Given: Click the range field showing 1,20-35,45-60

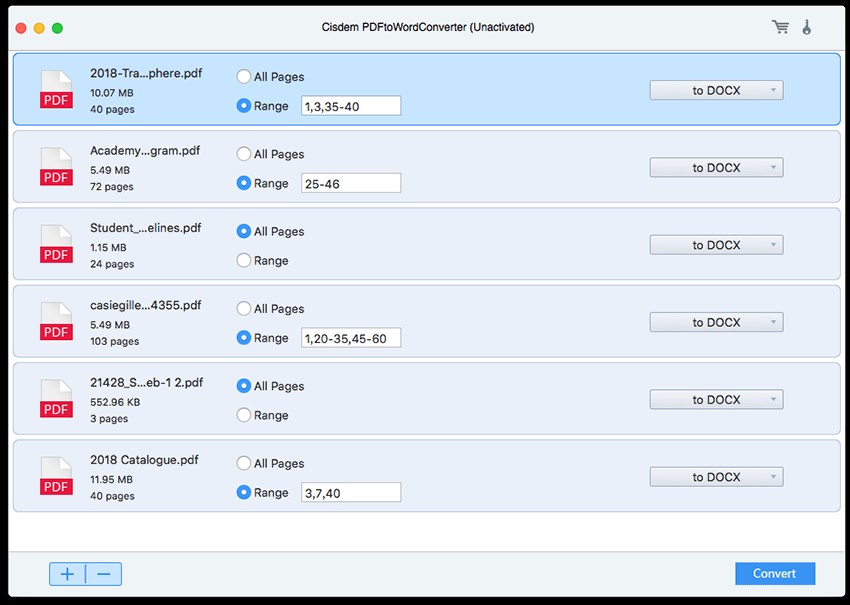Looking at the screenshot, I should 351,338.
